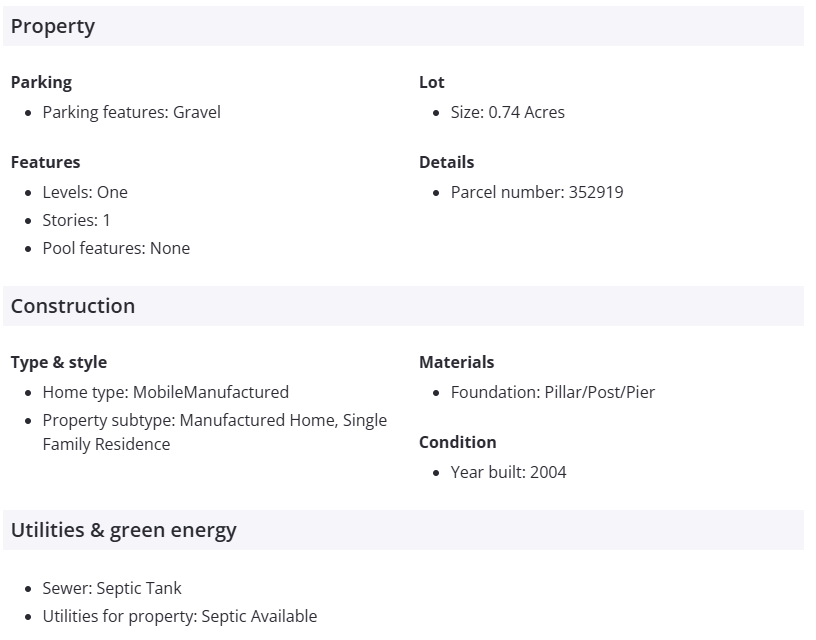
Task: Select the Levels: One list item
Action: coord(85,192)
